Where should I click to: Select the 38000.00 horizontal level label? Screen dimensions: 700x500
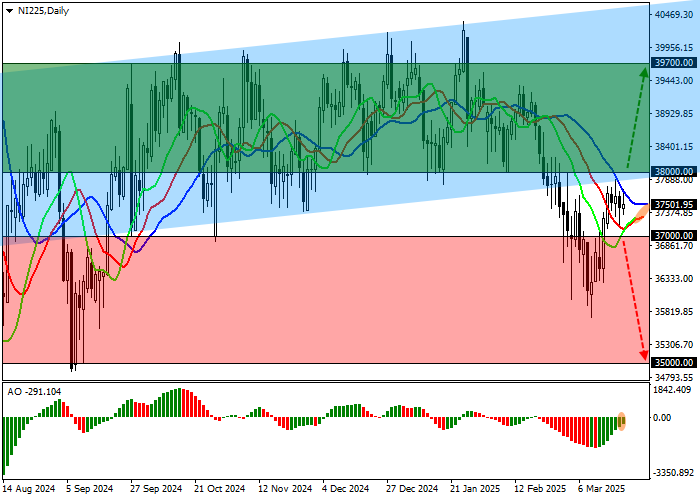coord(673,172)
